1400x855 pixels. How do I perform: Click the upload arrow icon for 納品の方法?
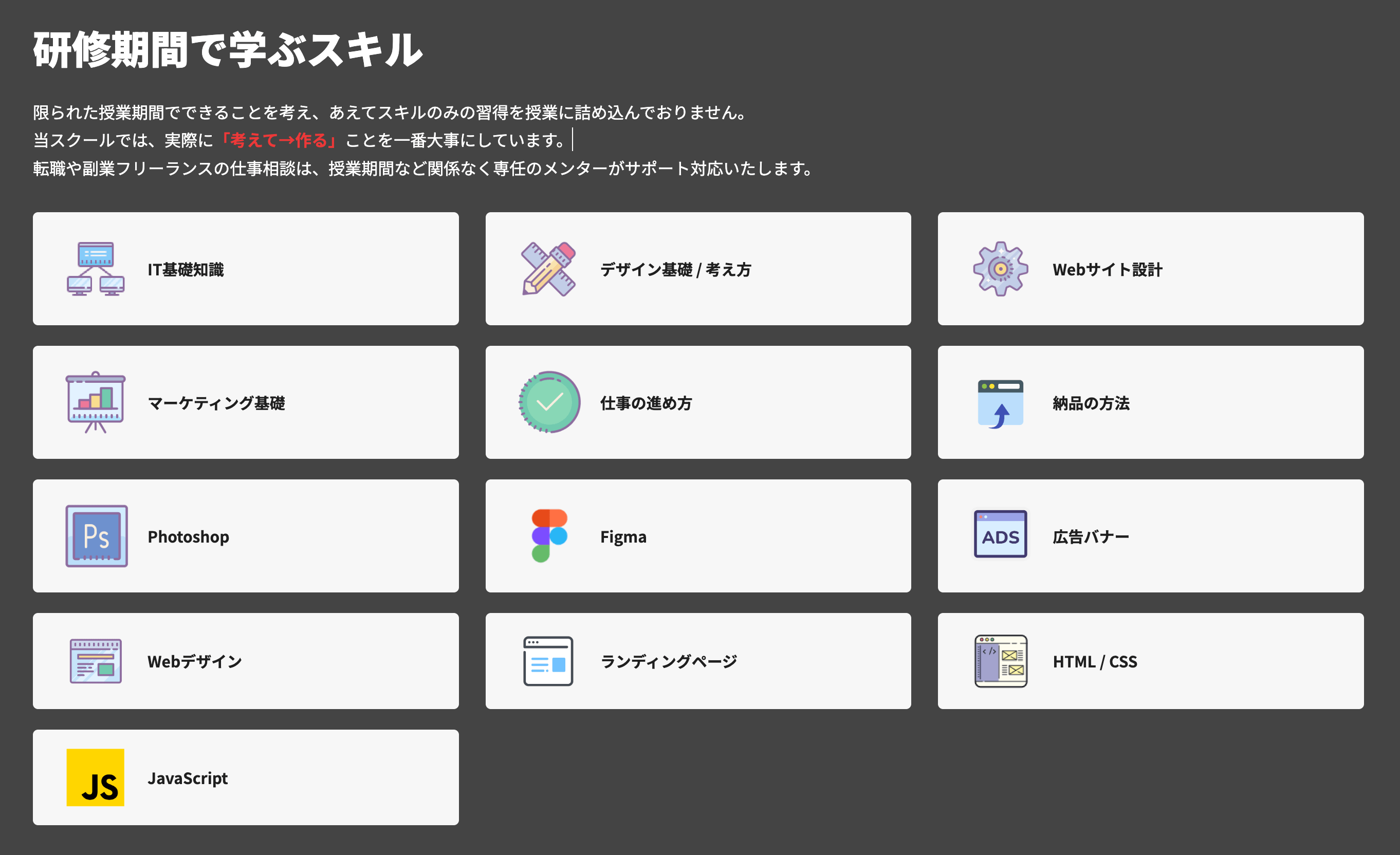[x=1000, y=403]
